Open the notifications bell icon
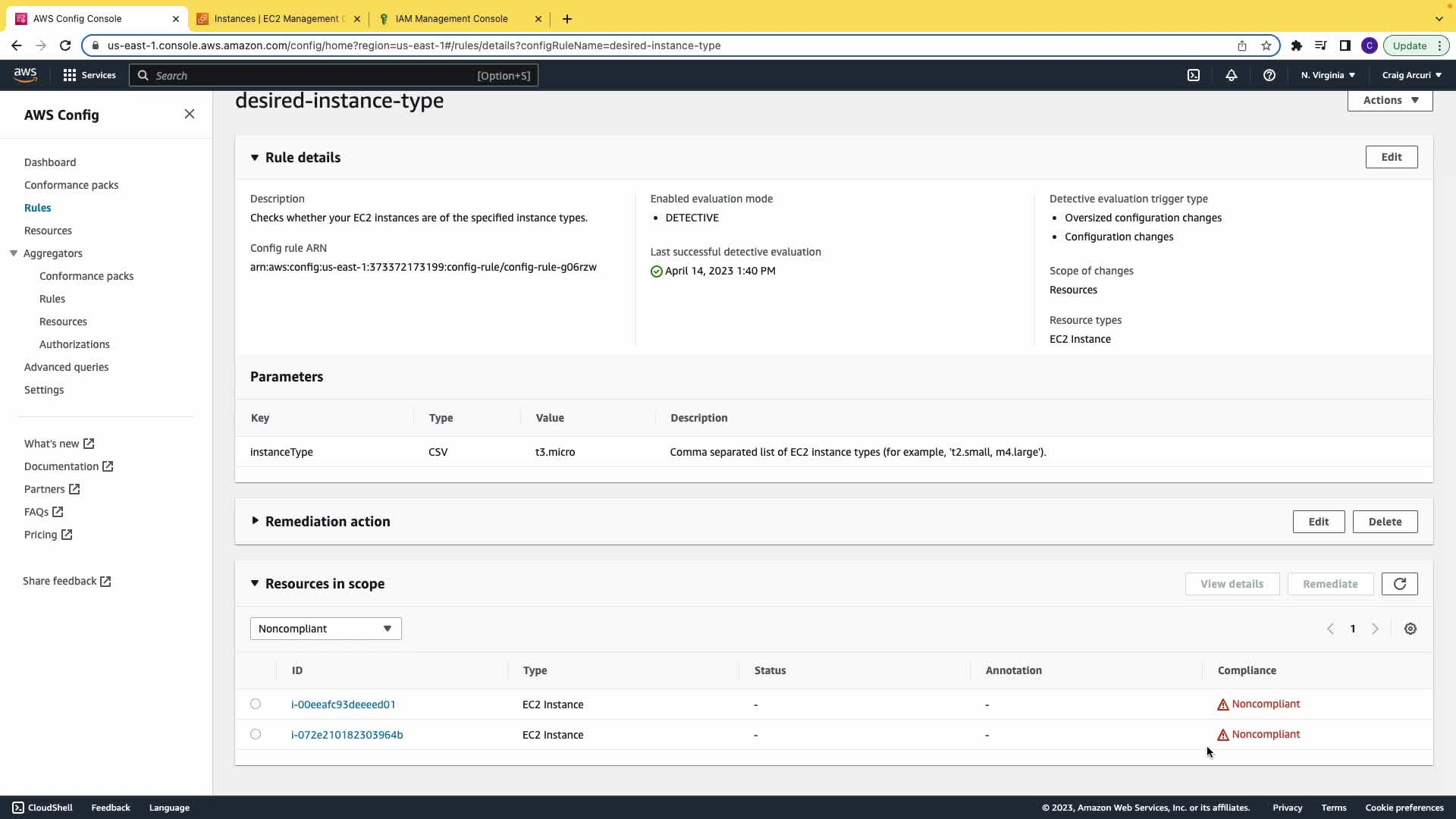Image resolution: width=1456 pixels, height=819 pixels. pyautogui.click(x=1232, y=75)
